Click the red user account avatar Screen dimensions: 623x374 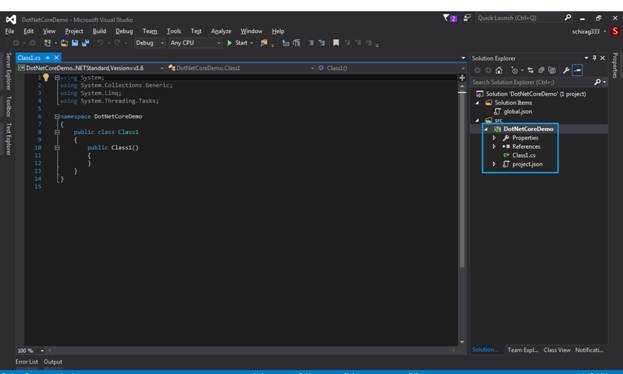pos(615,31)
